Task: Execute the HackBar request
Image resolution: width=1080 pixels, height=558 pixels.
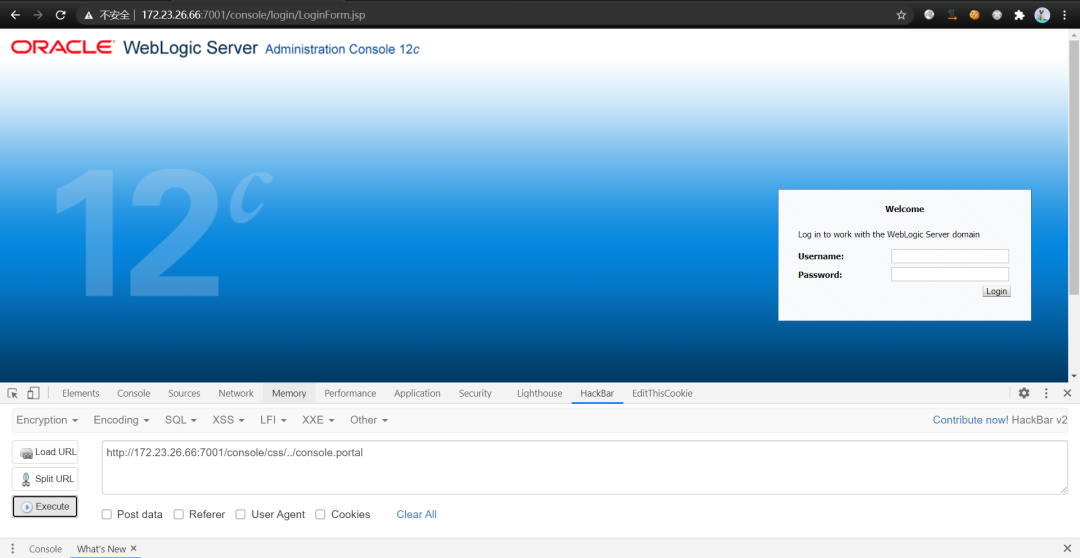Action: coord(45,506)
